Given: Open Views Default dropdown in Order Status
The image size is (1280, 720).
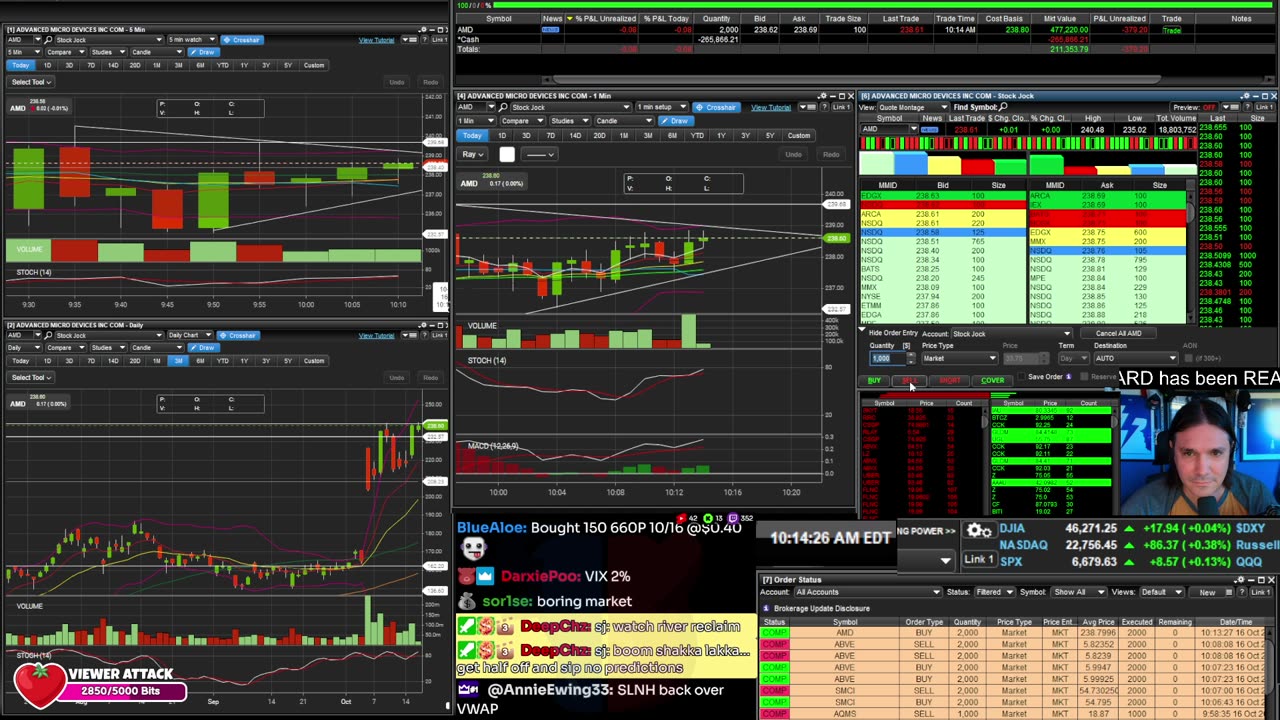Looking at the screenshot, I should pyautogui.click(x=1162, y=592).
